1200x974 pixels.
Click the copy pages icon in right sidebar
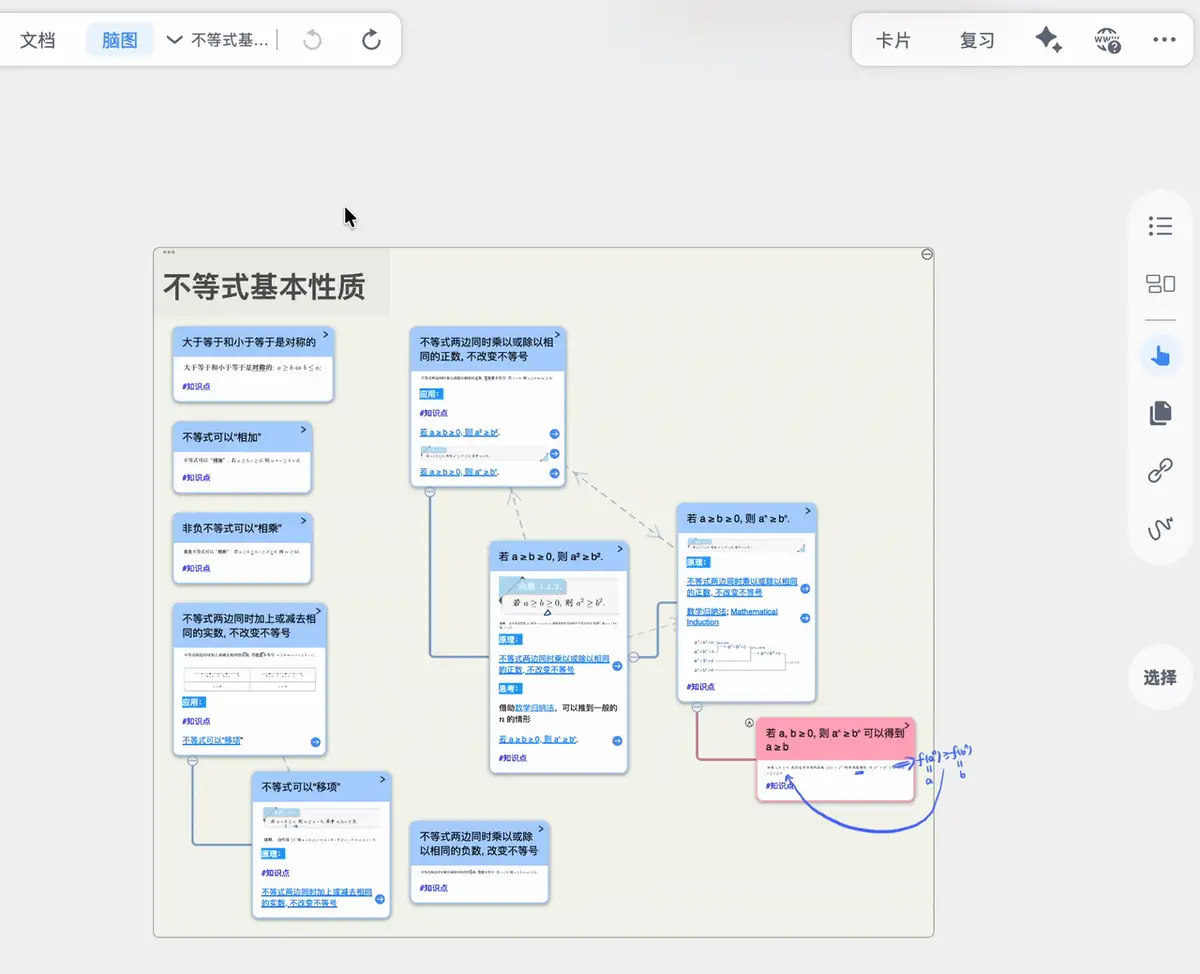pyautogui.click(x=1160, y=413)
